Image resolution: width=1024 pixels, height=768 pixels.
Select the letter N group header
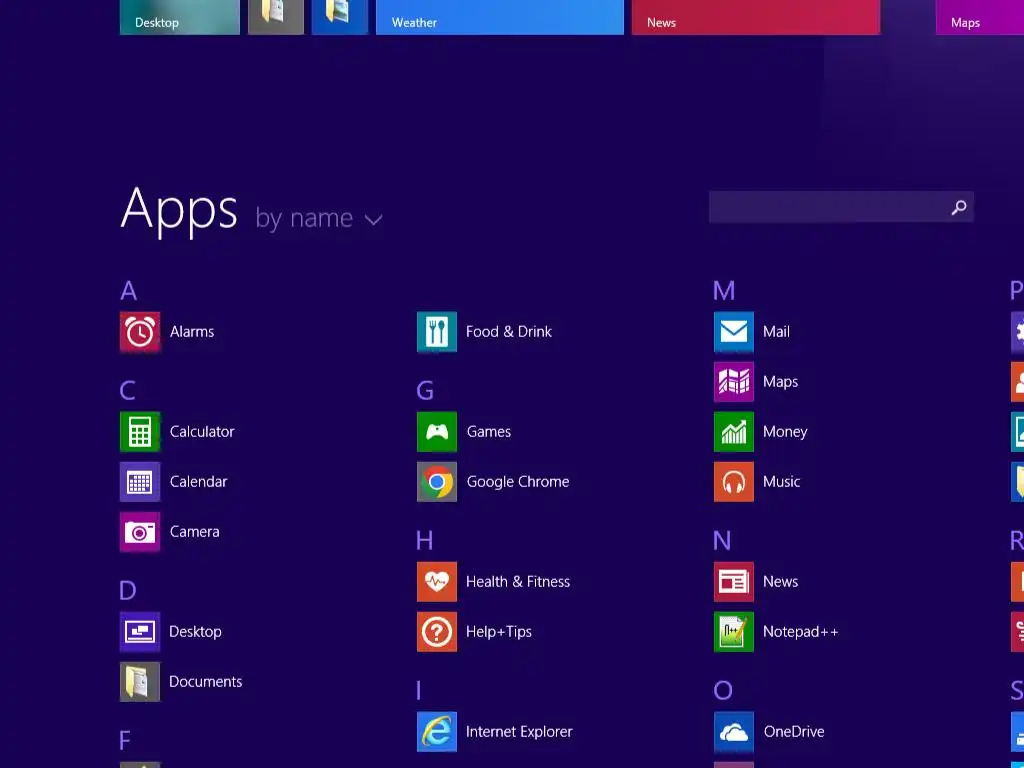click(x=722, y=541)
